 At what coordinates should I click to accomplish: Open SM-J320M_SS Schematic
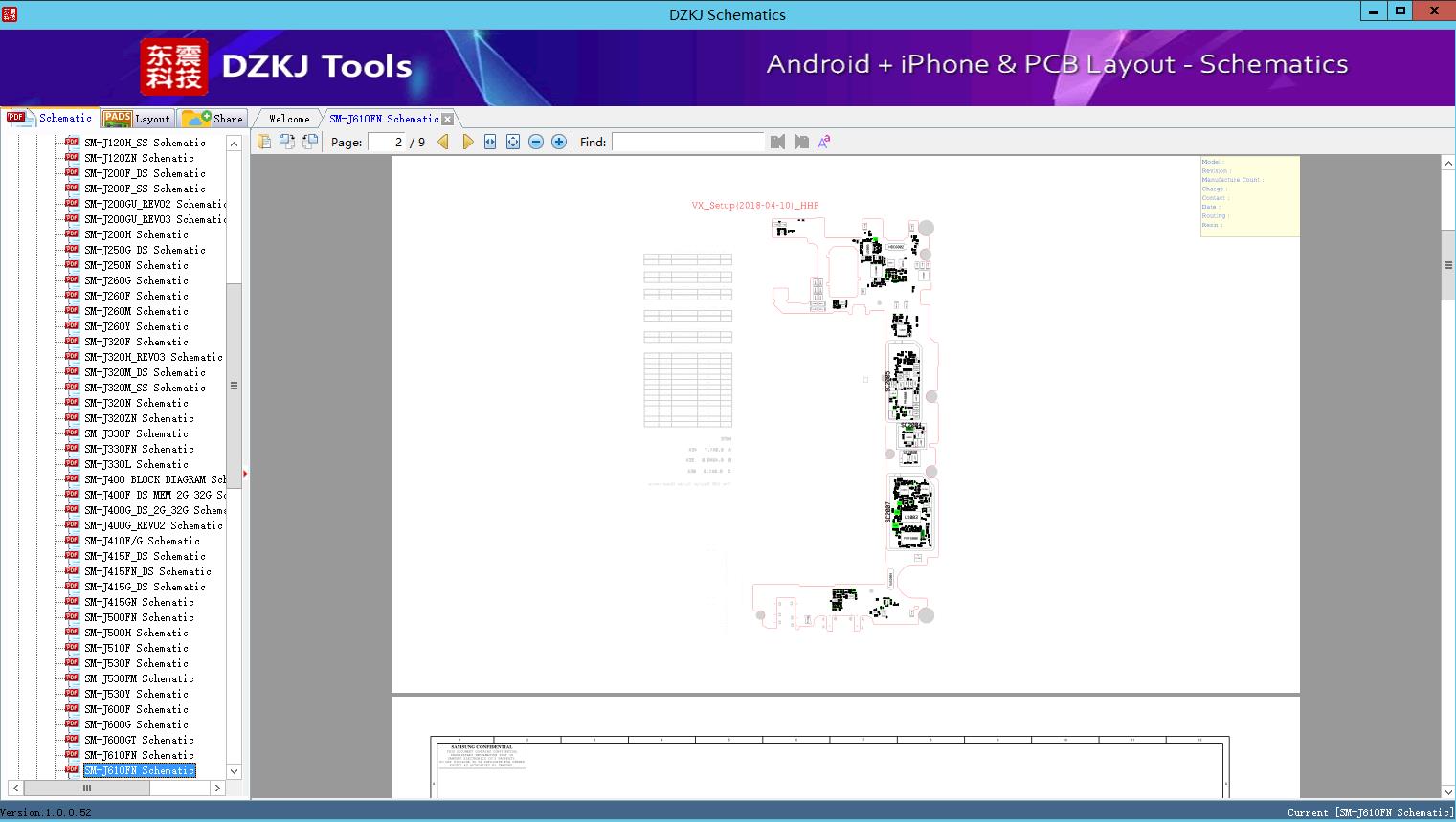click(145, 388)
